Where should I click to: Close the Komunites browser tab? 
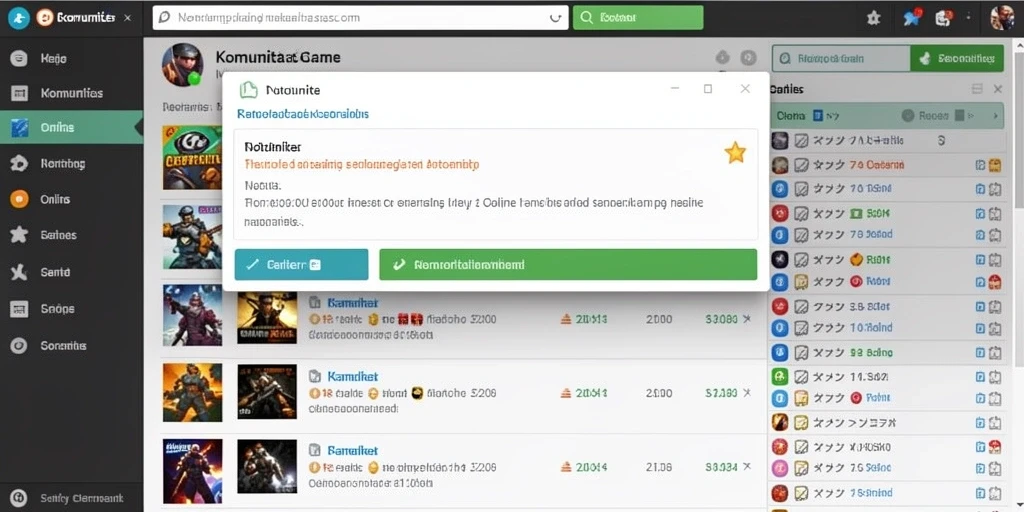(x=127, y=18)
